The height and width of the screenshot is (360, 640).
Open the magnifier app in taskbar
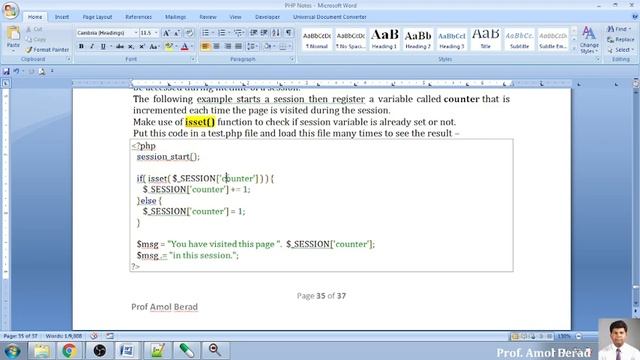[215, 351]
